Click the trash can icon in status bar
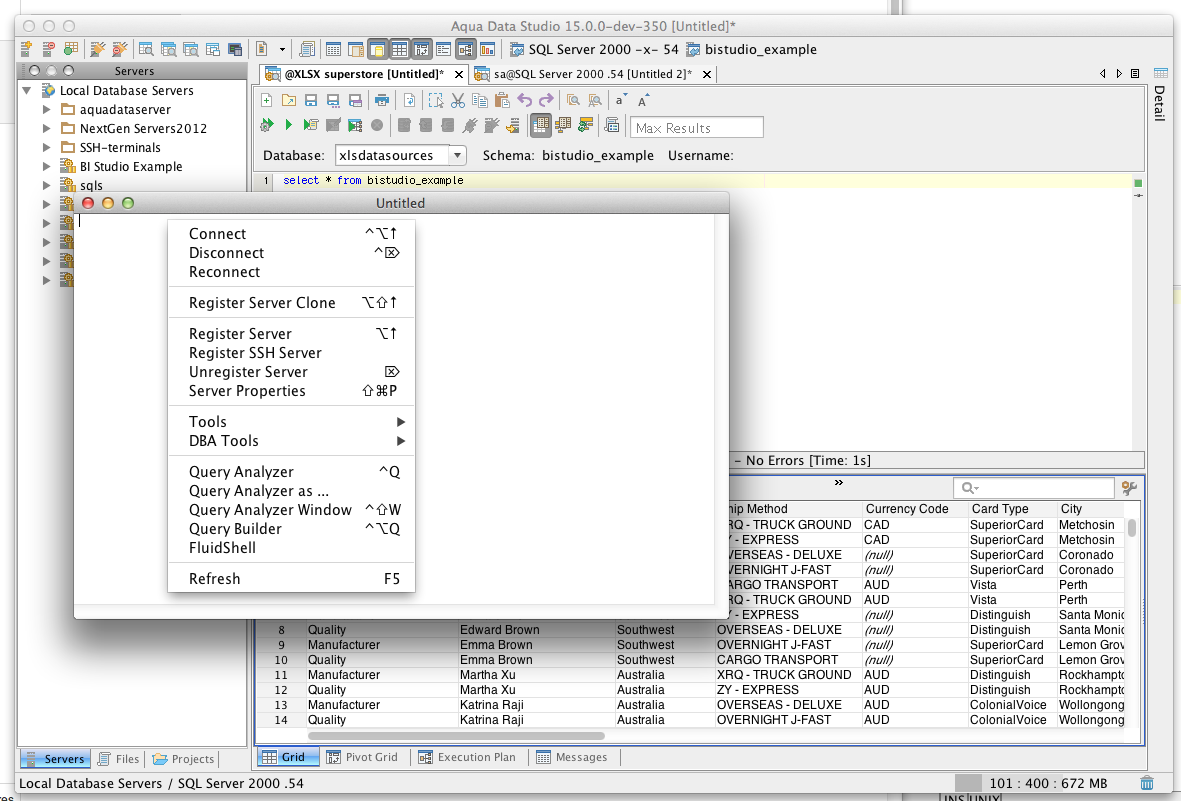 pyautogui.click(x=1147, y=783)
